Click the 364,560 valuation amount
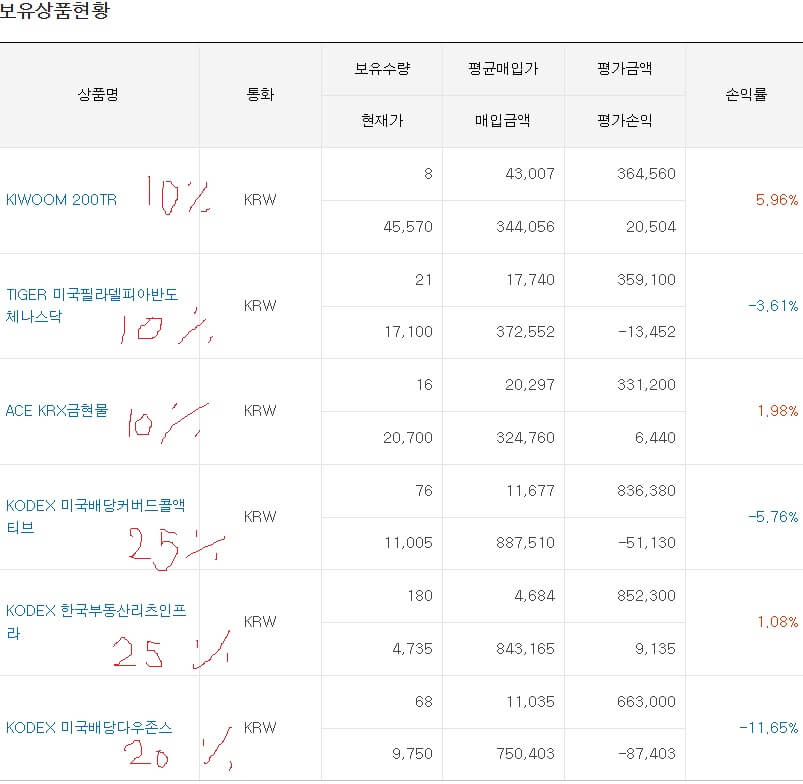Viewport: 803px width, 784px height. coord(646,174)
